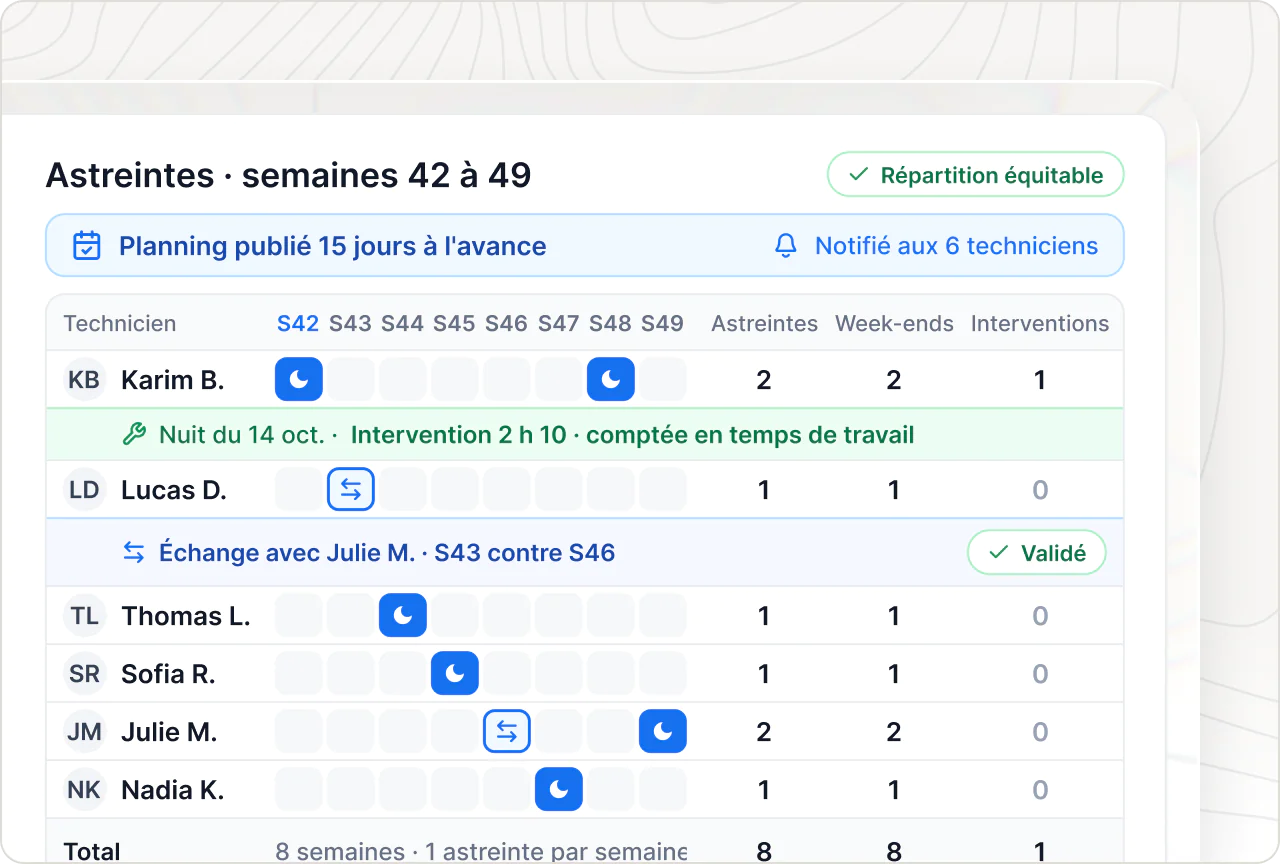Screen dimensions: 1280x864
Task: Select the name Lucas D.
Action: pyautogui.click(x=174, y=490)
